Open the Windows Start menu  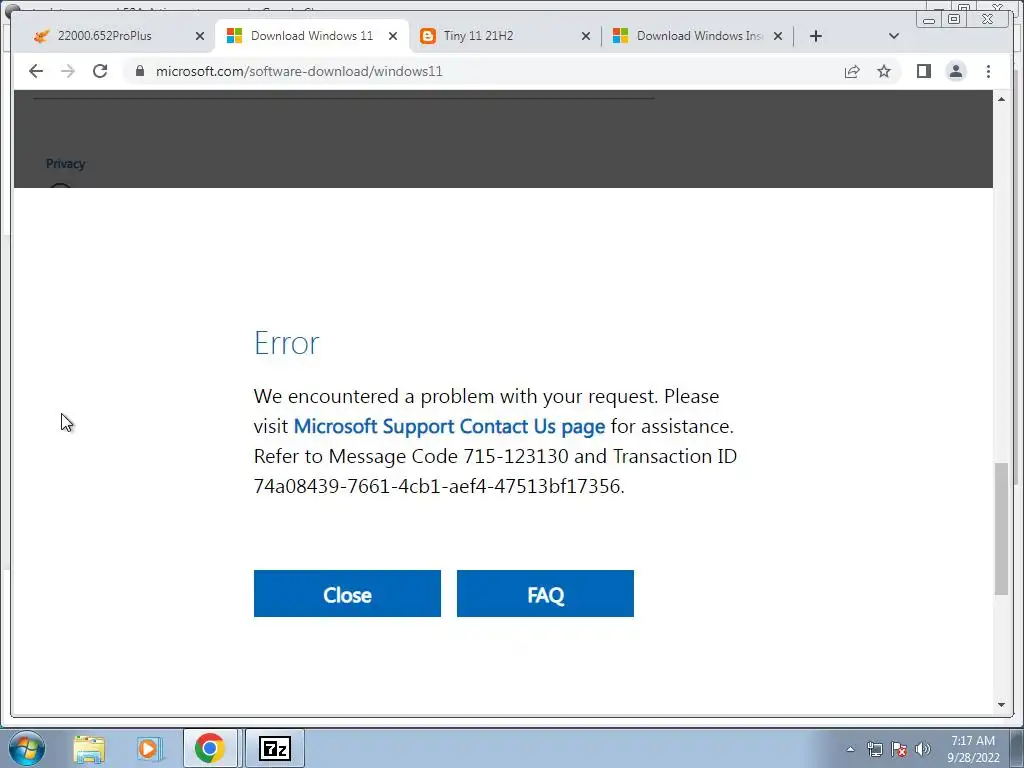point(26,748)
